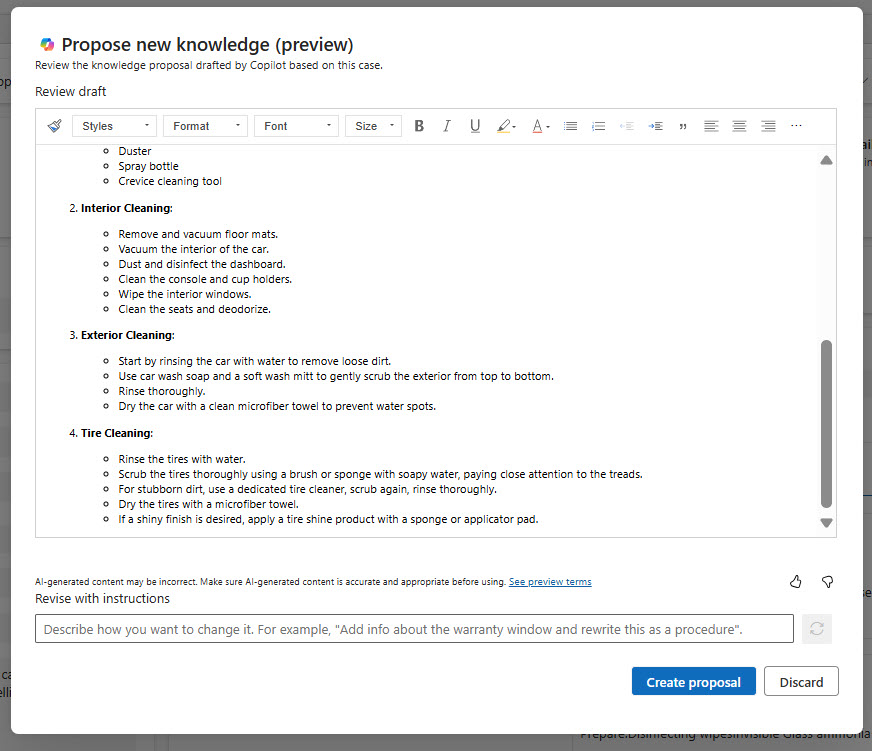
Task: Pick the text highlight color
Action: tap(506, 126)
